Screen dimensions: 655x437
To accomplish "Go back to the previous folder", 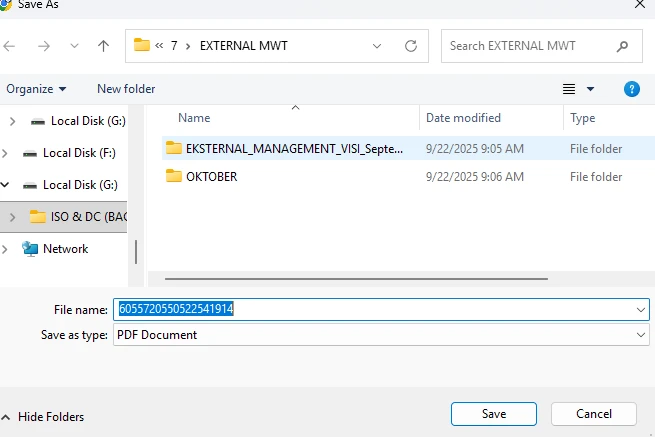I will 9,46.
